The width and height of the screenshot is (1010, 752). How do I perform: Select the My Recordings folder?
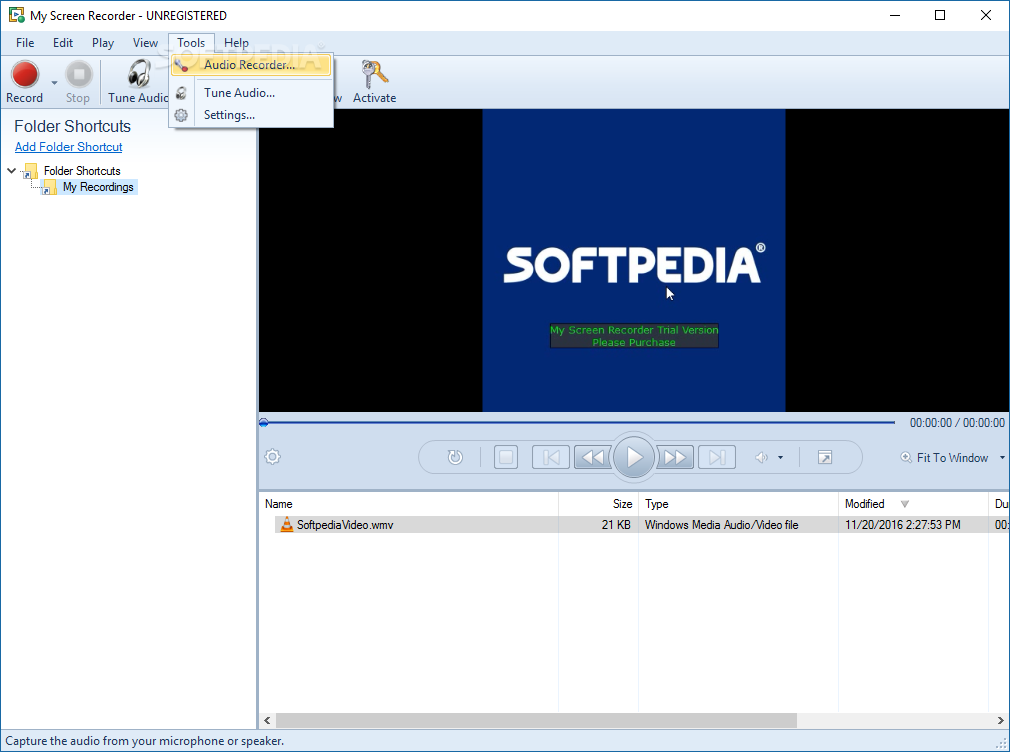[x=98, y=187]
